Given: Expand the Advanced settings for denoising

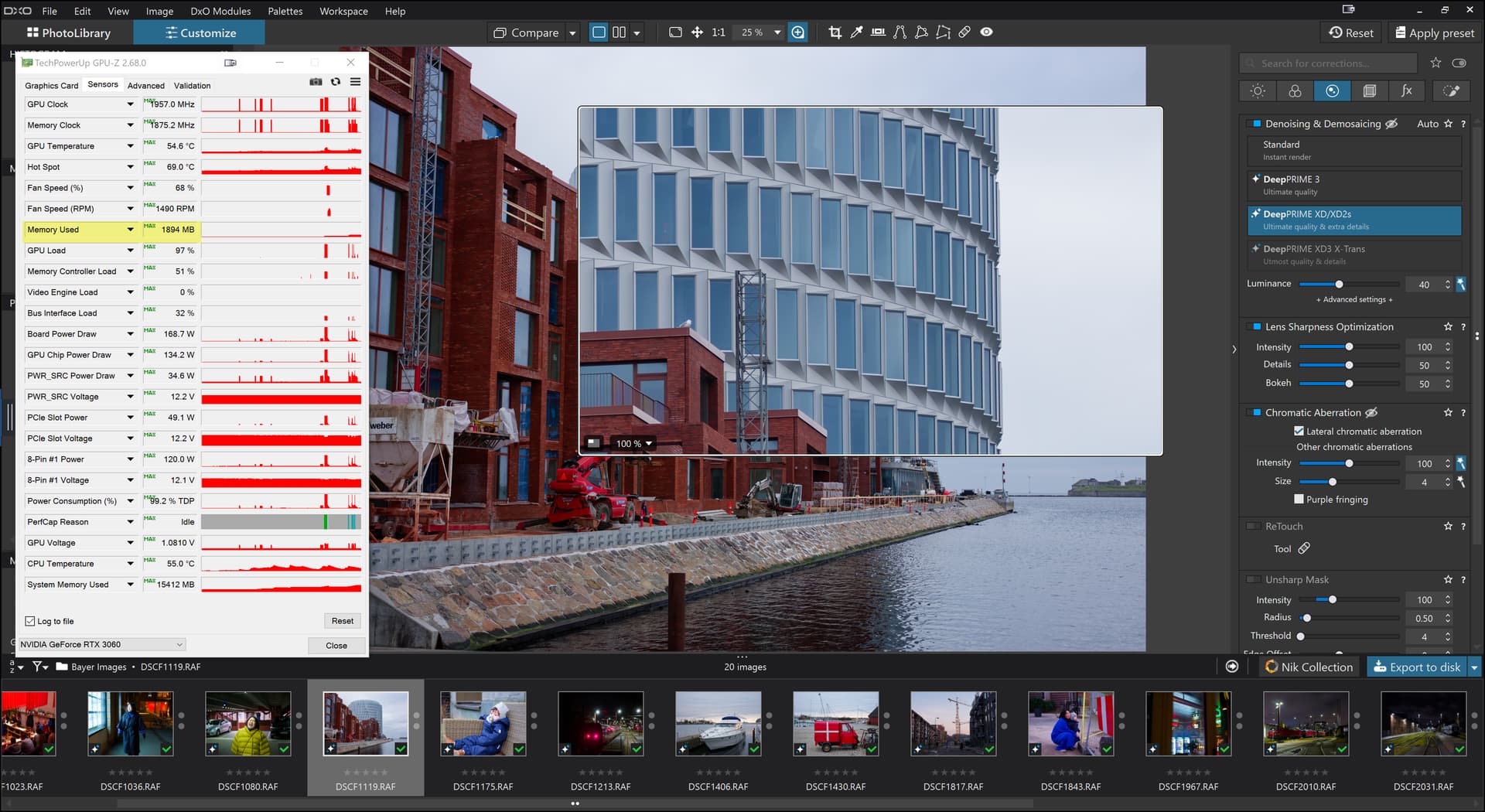Looking at the screenshot, I should (x=1354, y=300).
